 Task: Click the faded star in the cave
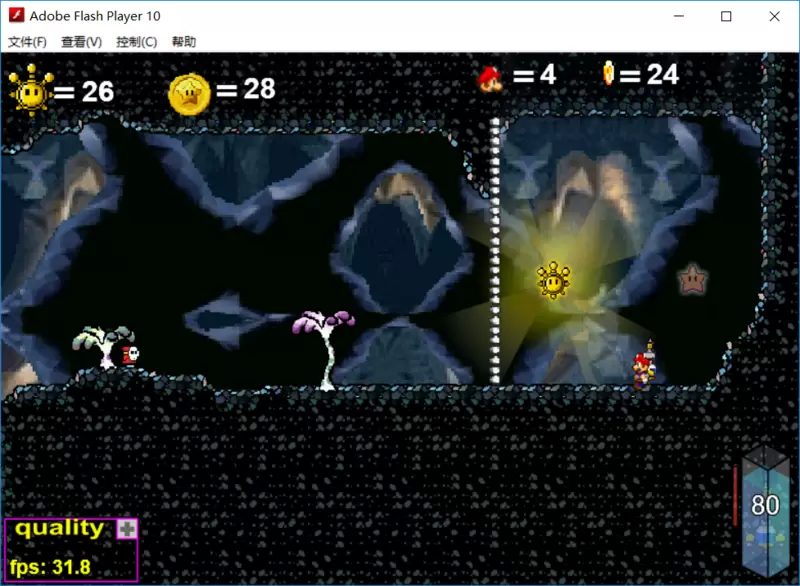click(x=692, y=279)
